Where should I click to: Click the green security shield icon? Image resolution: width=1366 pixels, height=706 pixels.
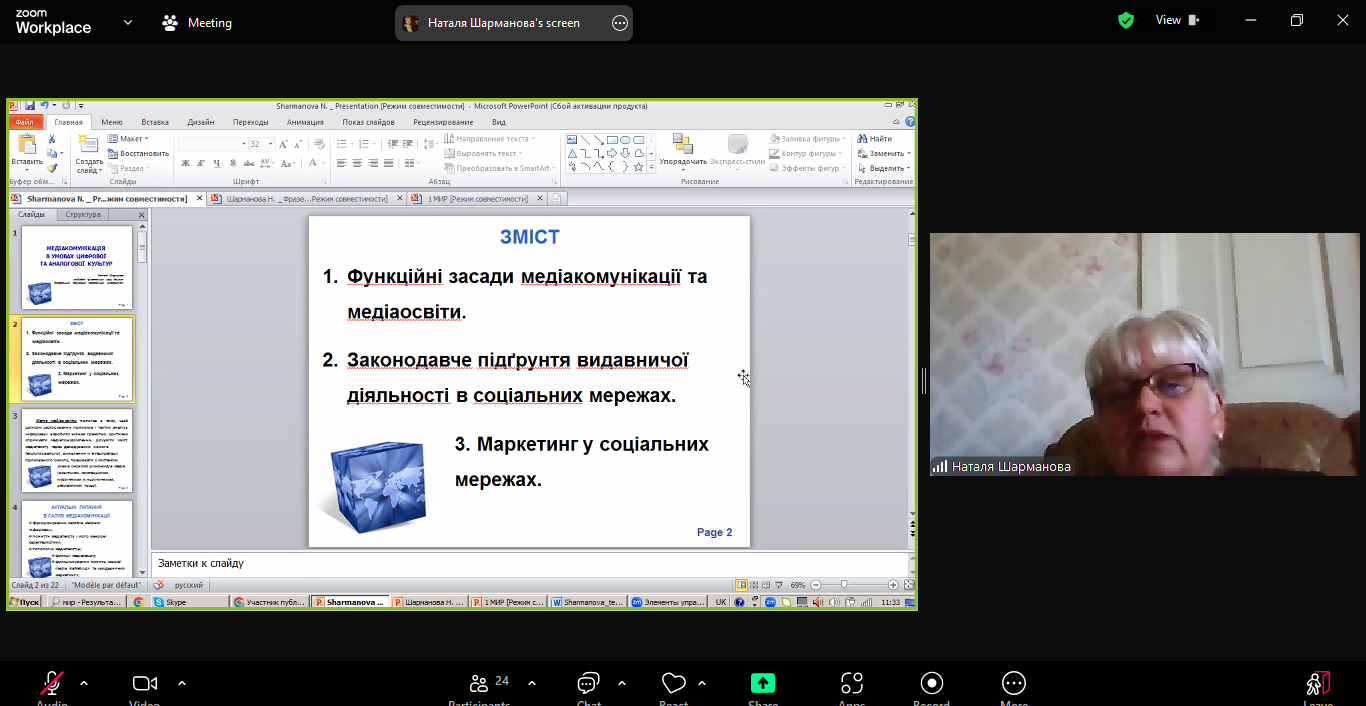click(1126, 21)
